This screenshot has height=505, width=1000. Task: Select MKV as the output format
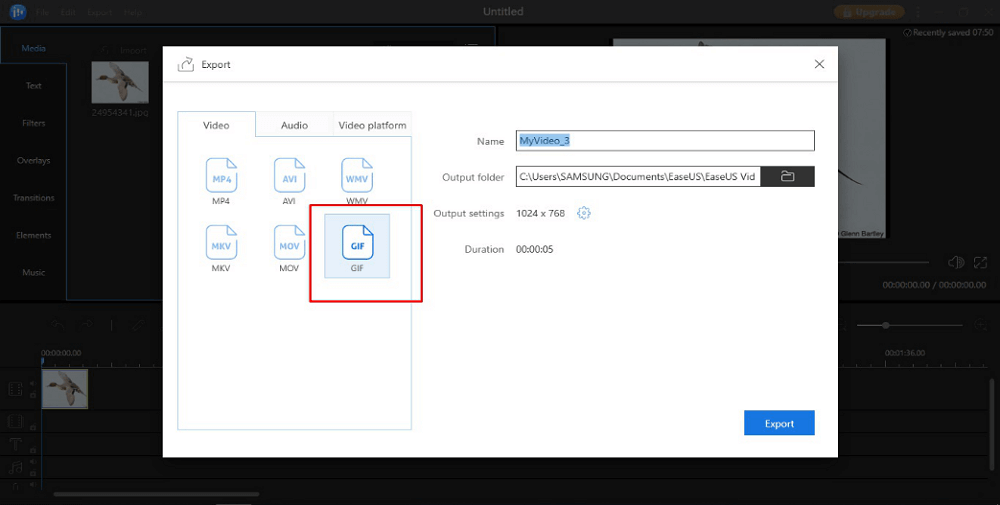point(221,244)
